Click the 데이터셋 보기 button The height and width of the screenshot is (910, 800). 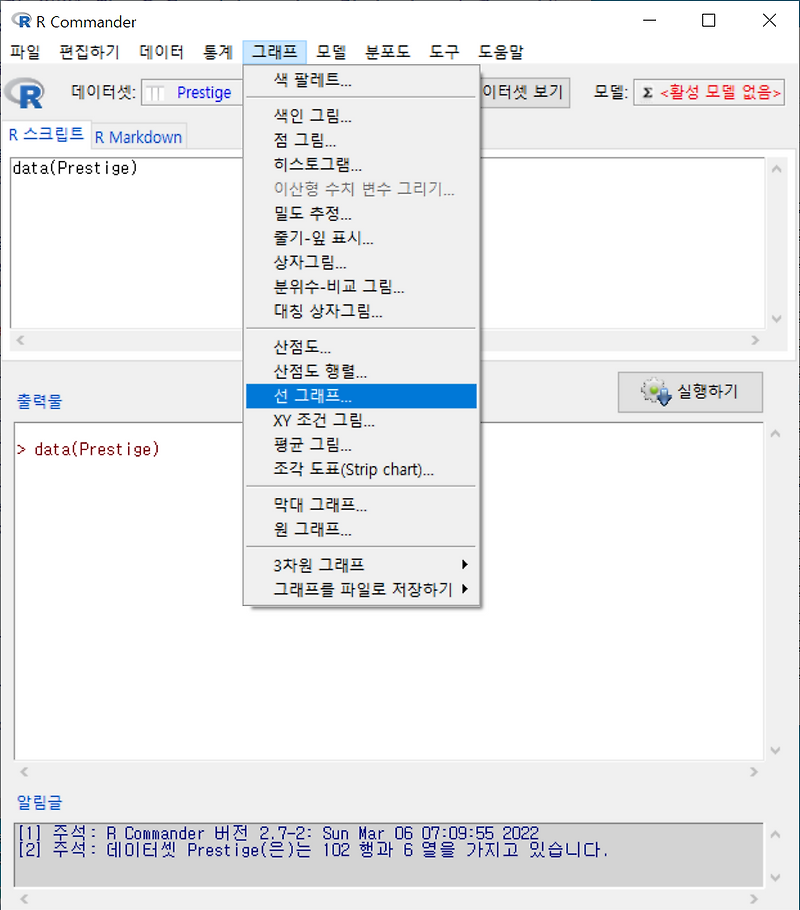(525, 93)
